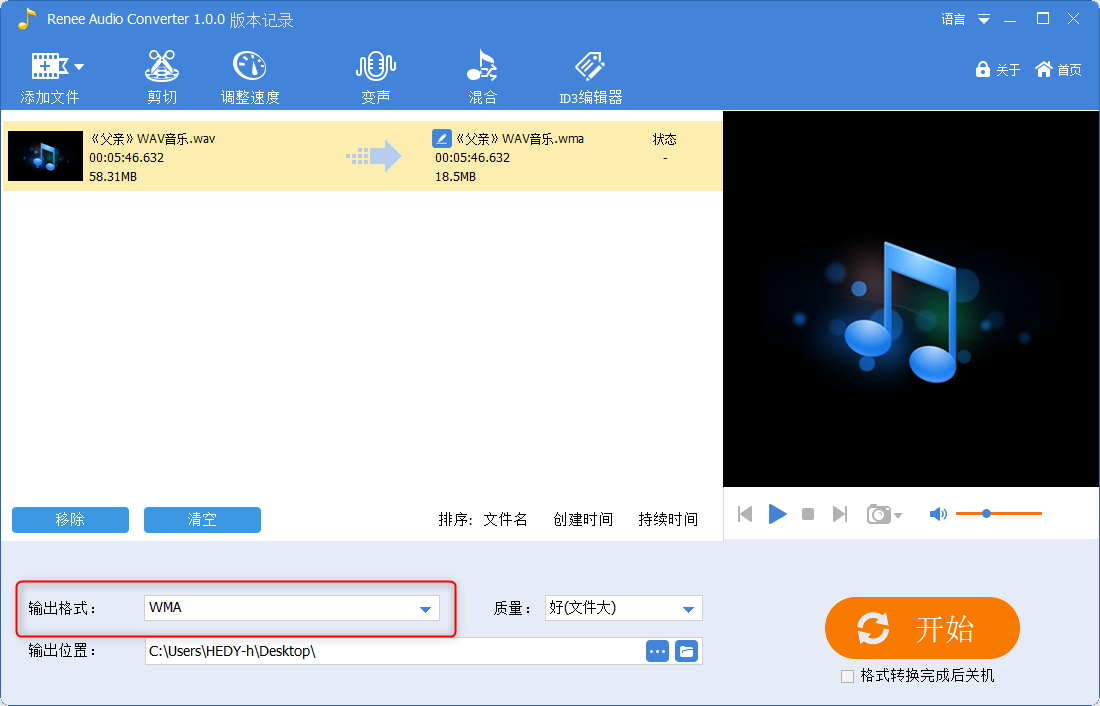
Task: Open the 调整速度 speed adjust tool
Action: [250, 77]
